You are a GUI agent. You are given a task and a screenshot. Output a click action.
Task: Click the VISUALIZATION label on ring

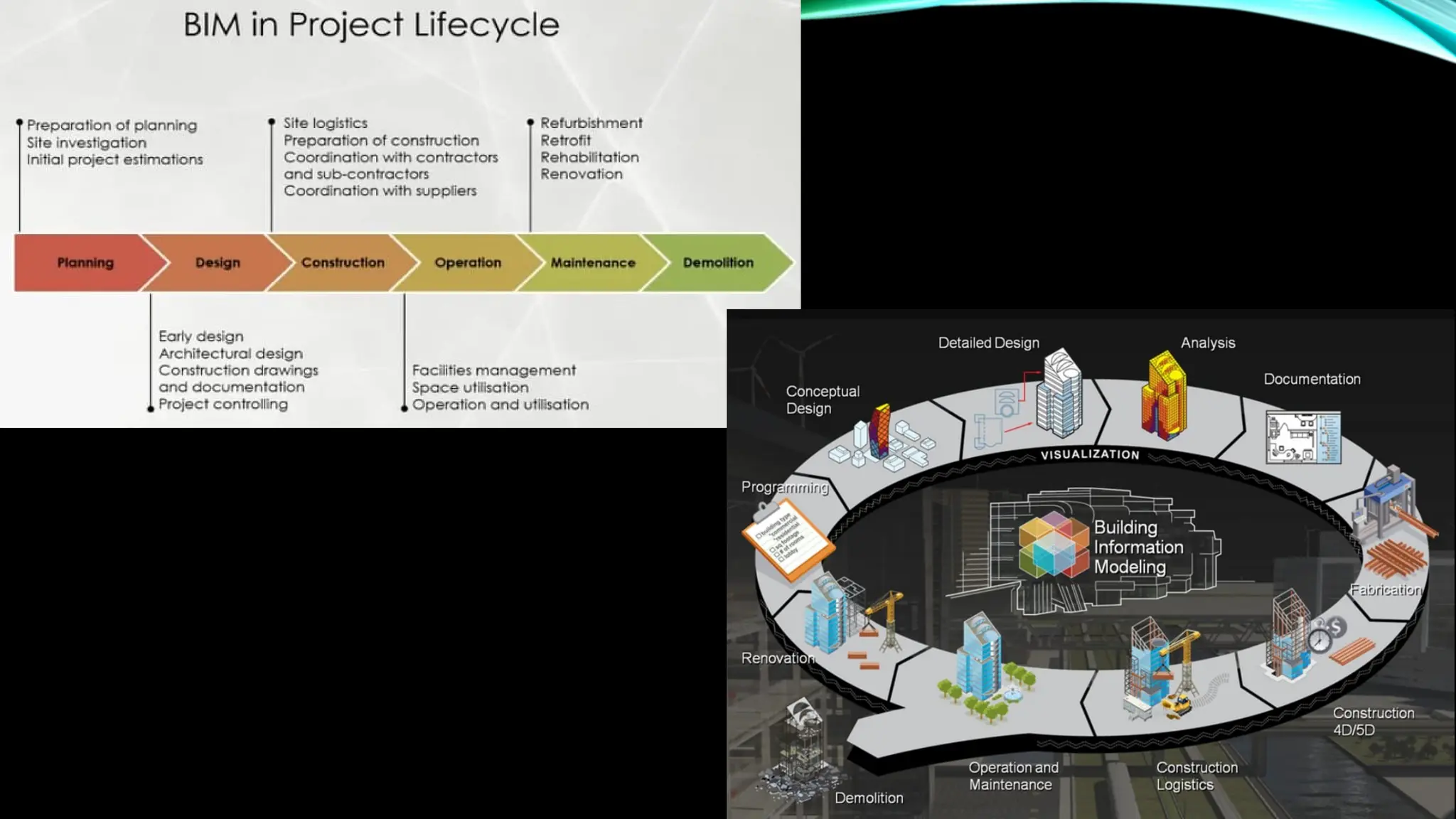click(1090, 454)
